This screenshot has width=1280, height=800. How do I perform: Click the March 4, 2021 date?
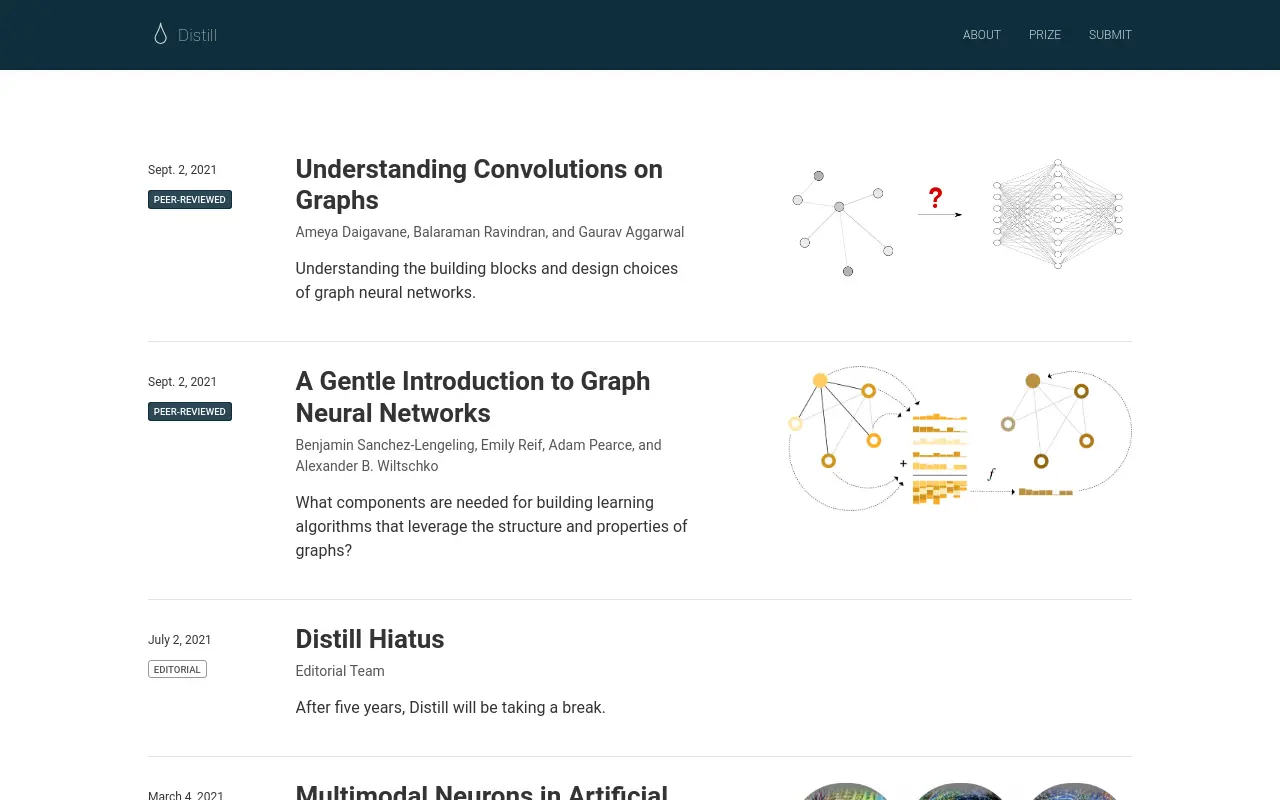(186, 795)
